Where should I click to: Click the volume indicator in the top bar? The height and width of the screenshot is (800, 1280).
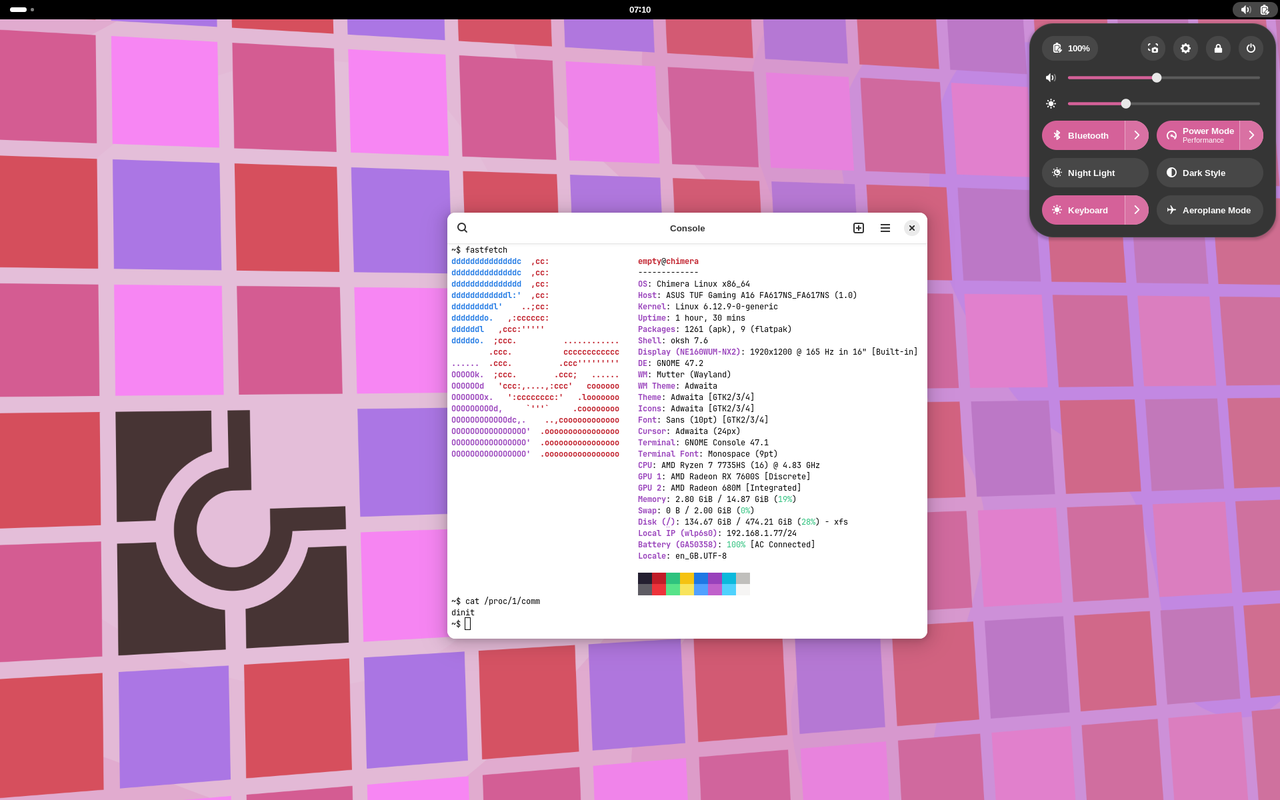(x=1245, y=9)
